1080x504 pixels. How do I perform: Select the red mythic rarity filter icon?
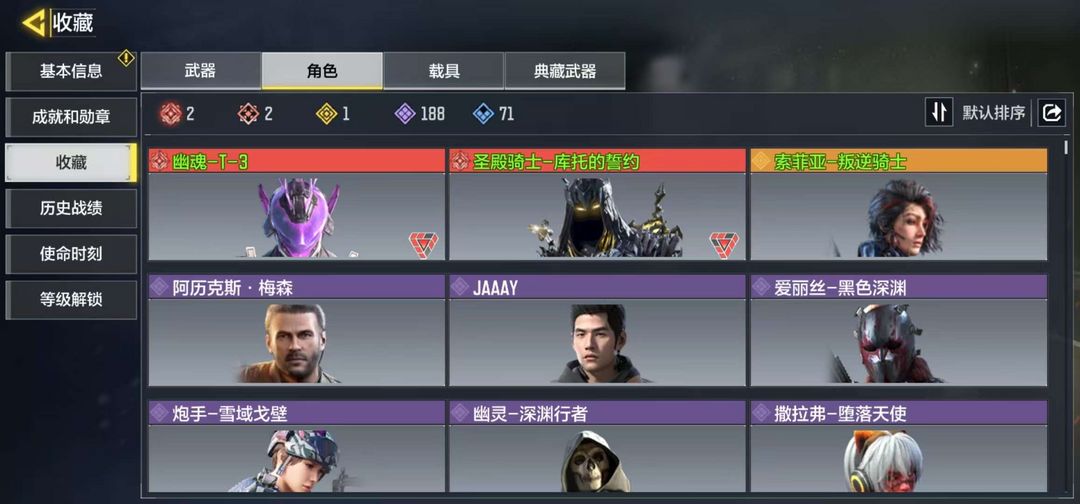pyautogui.click(x=171, y=114)
